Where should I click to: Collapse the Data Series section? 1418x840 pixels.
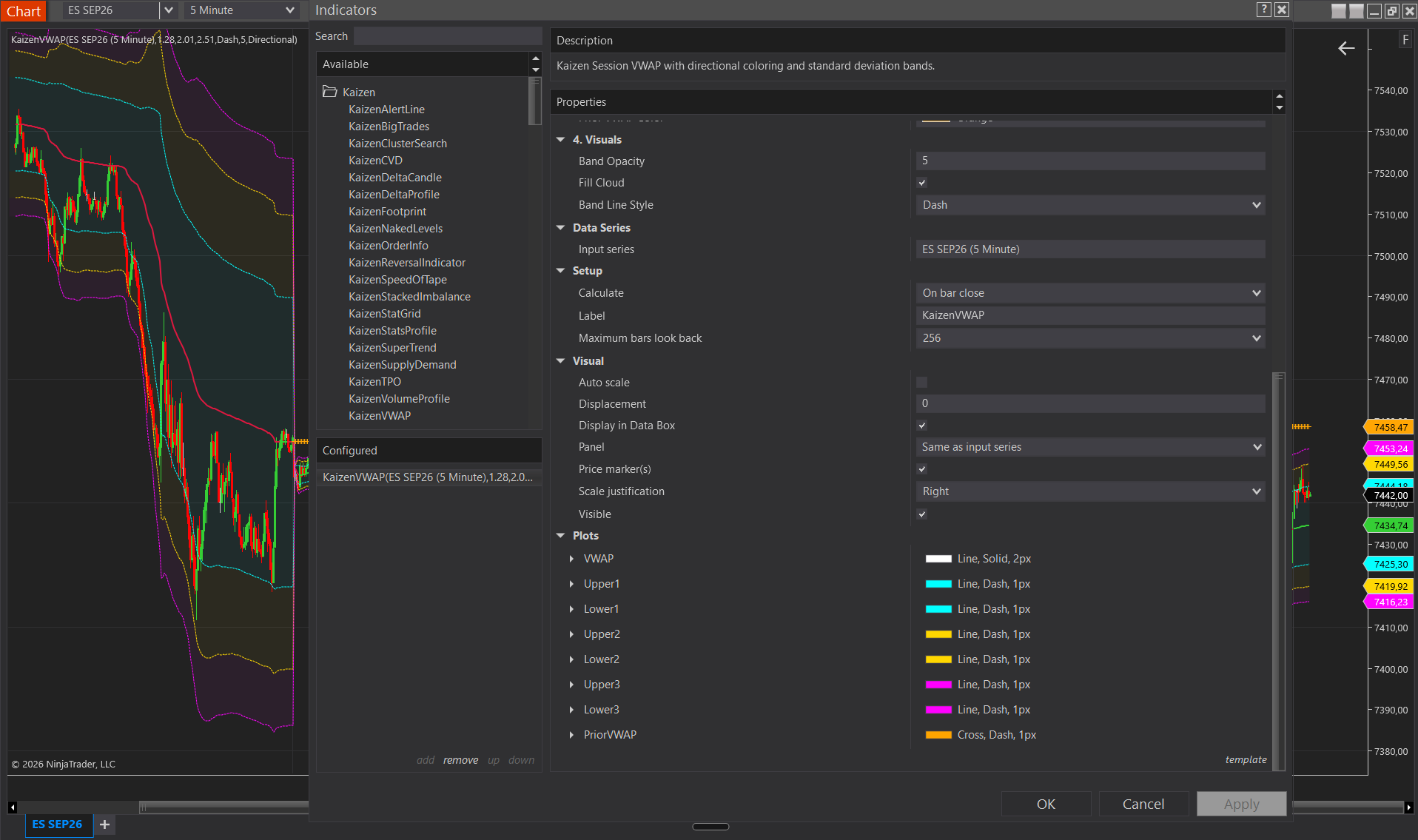pos(561,228)
